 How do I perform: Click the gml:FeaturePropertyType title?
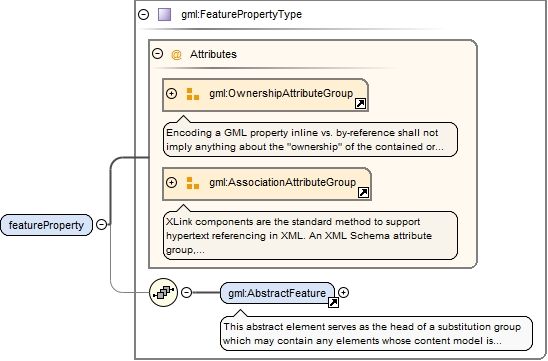point(241,15)
